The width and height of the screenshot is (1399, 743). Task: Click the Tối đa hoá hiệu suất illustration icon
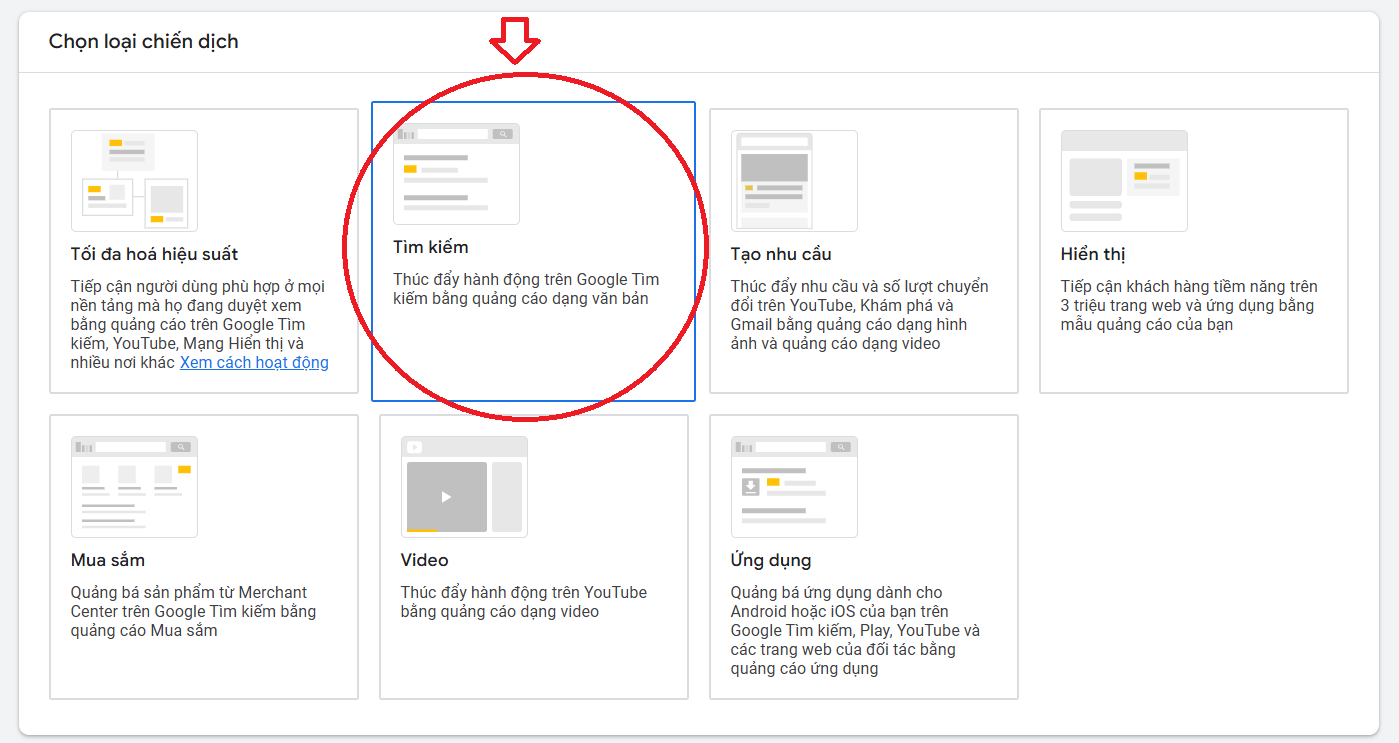(134, 181)
